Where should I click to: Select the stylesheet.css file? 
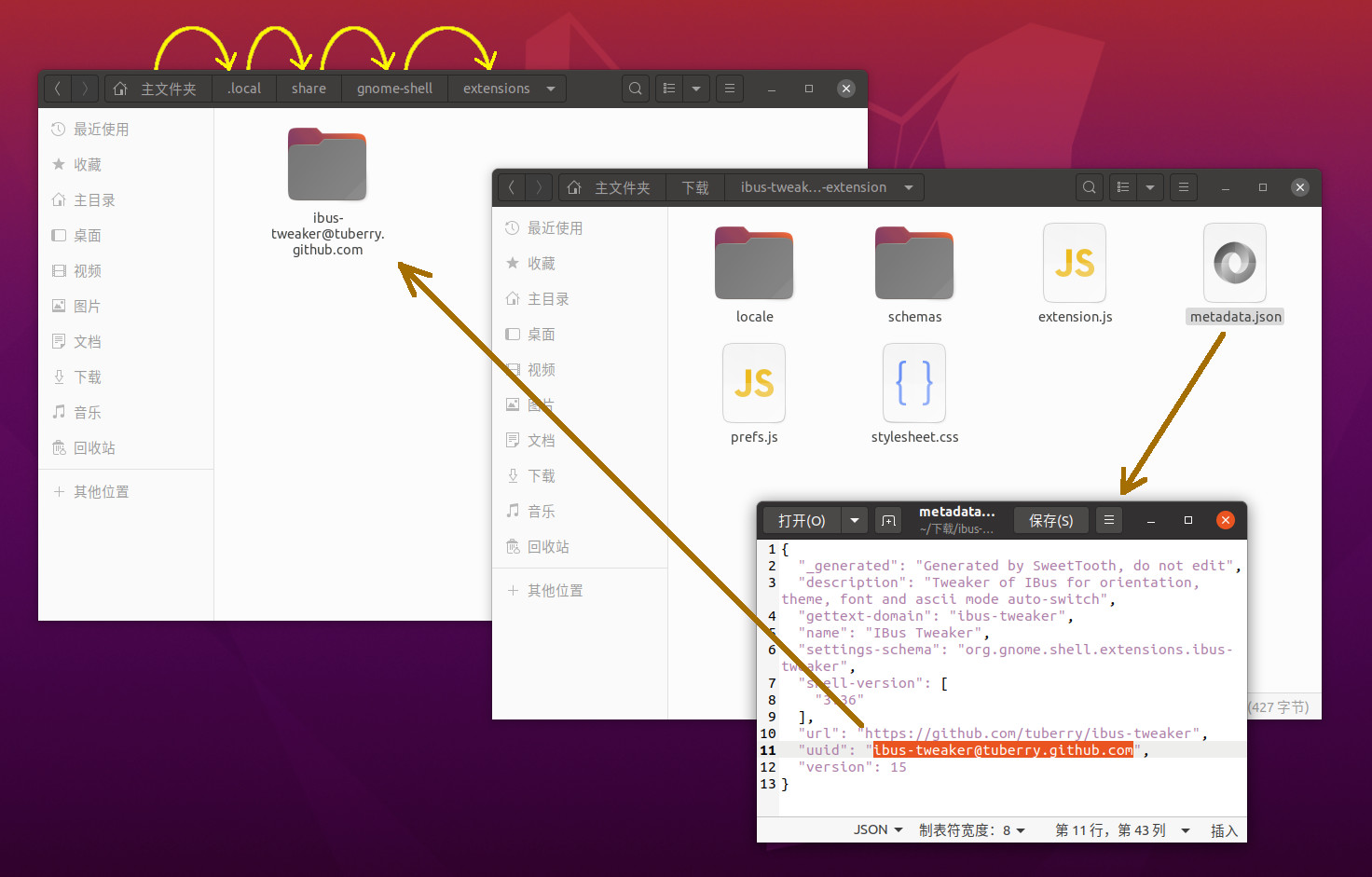pyautogui.click(x=914, y=394)
